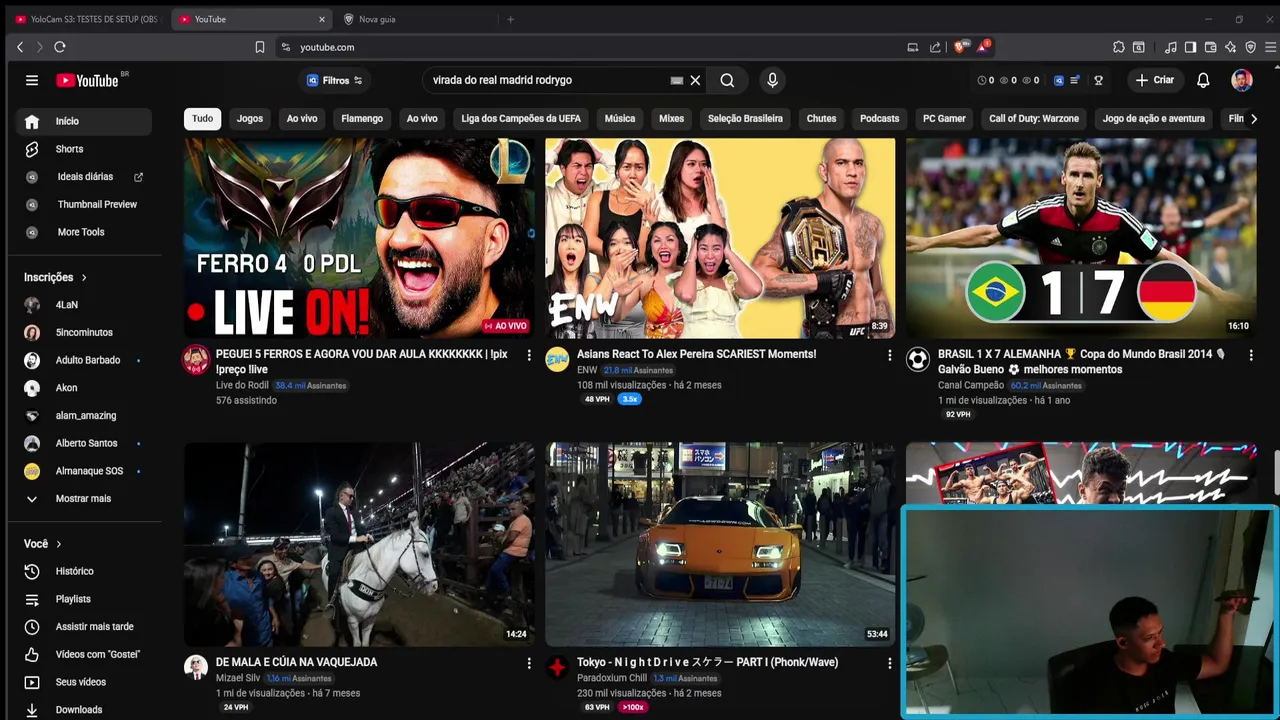
Task: Open Seus vídeos in the sidebar
Action: 84,682
